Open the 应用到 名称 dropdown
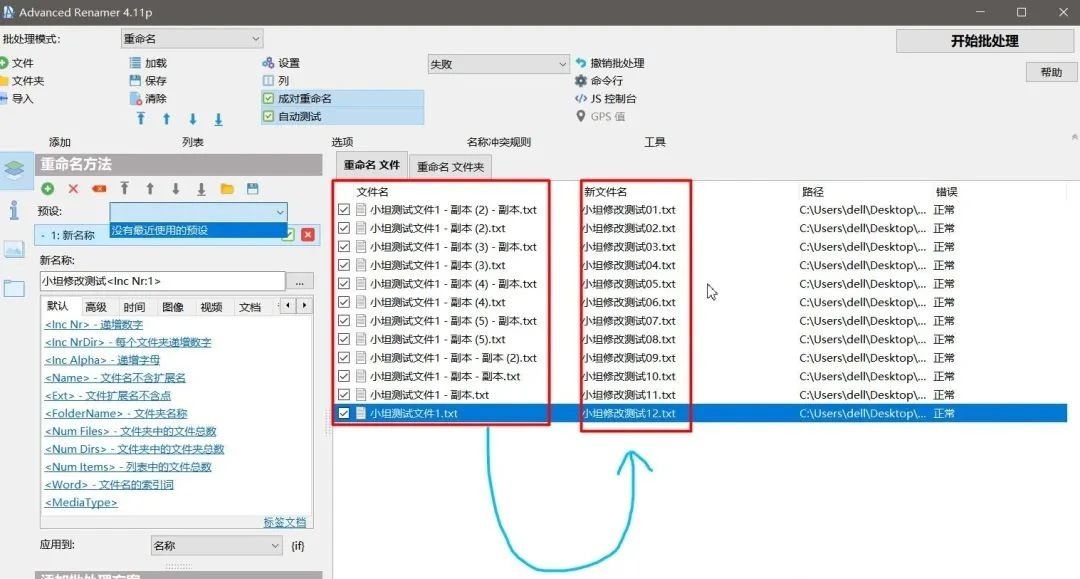 click(216, 545)
